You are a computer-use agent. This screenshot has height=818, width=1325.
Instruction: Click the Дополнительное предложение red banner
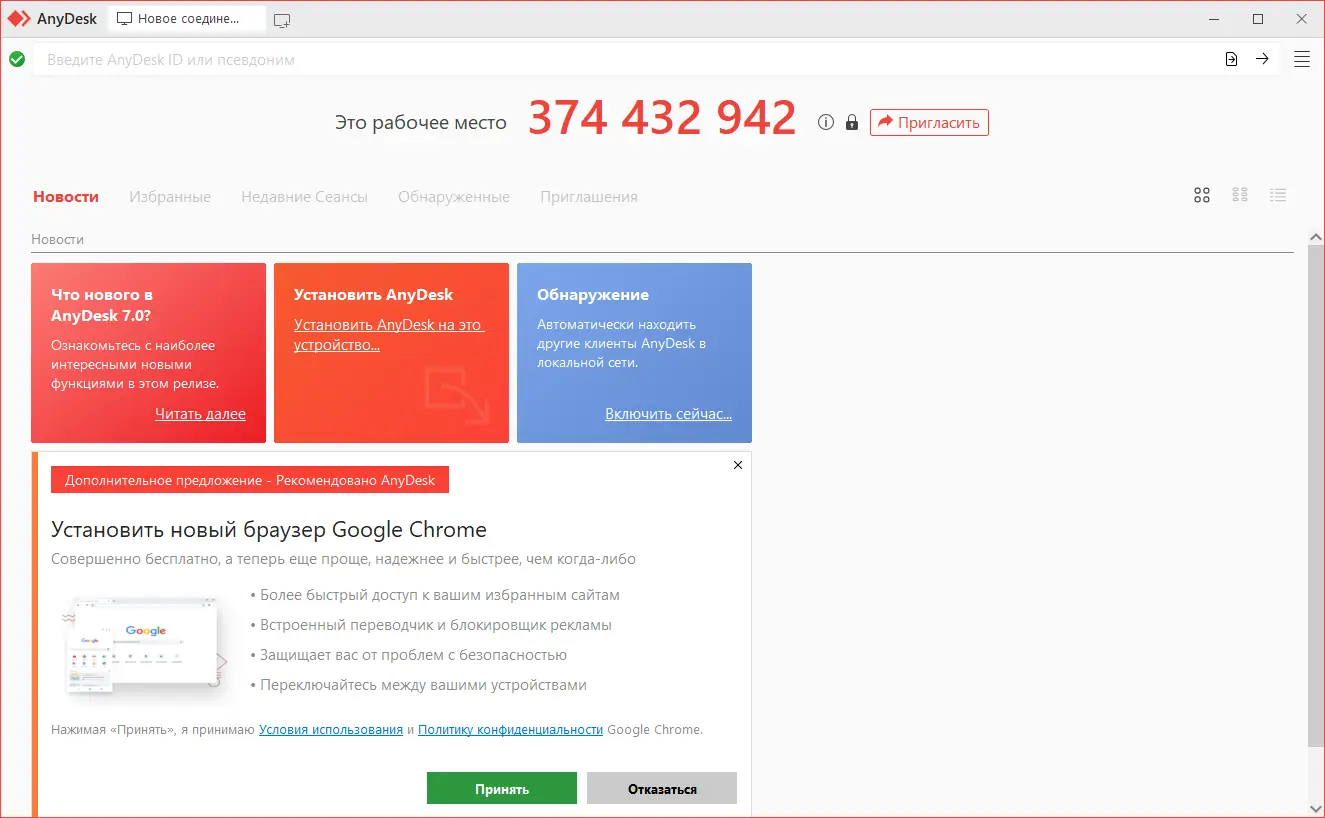coord(250,480)
